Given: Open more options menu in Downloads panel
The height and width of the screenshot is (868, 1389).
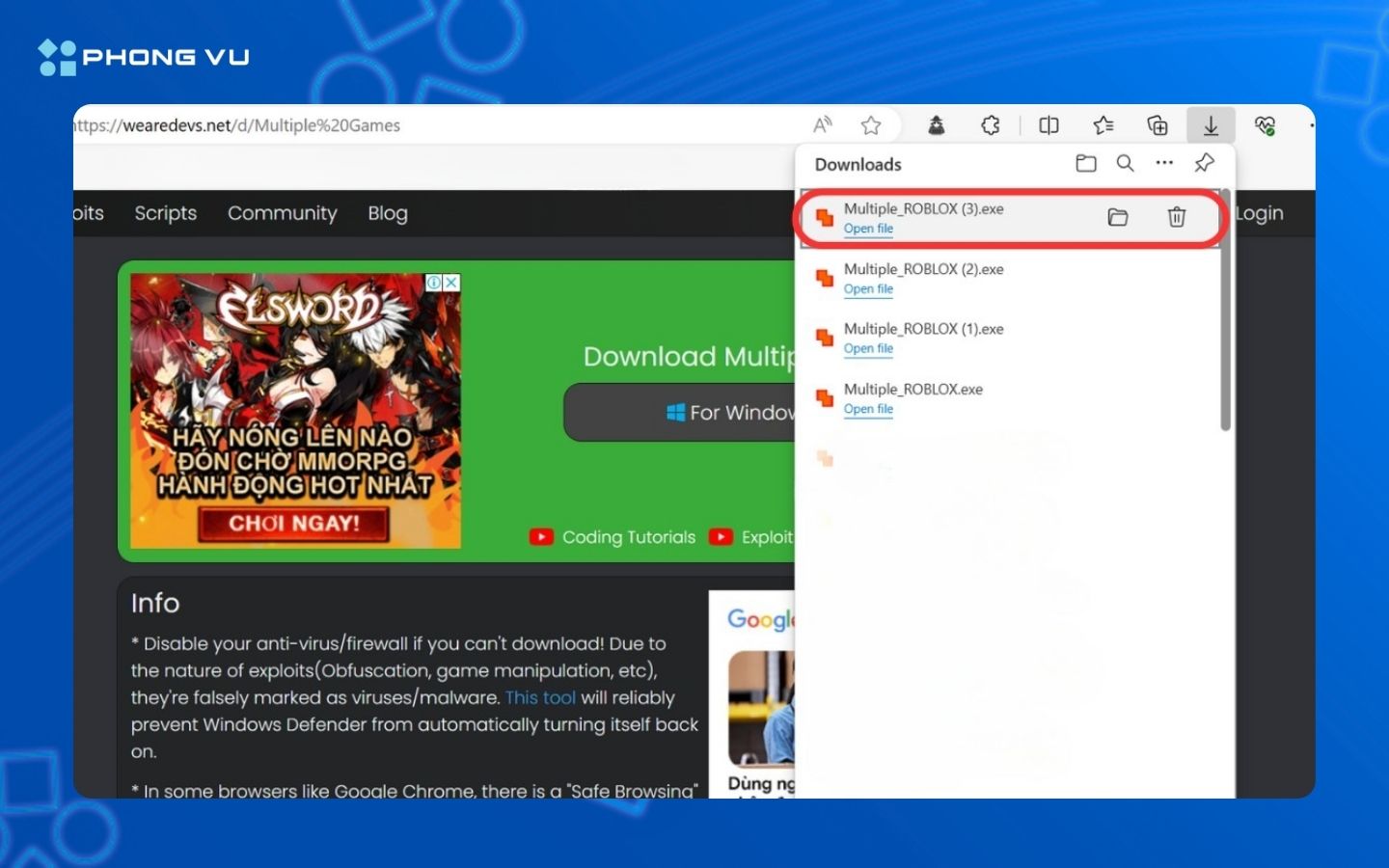Looking at the screenshot, I should (1164, 163).
